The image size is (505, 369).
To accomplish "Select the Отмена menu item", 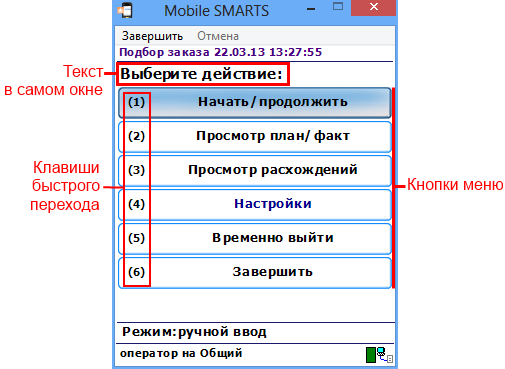I will coord(218,36).
